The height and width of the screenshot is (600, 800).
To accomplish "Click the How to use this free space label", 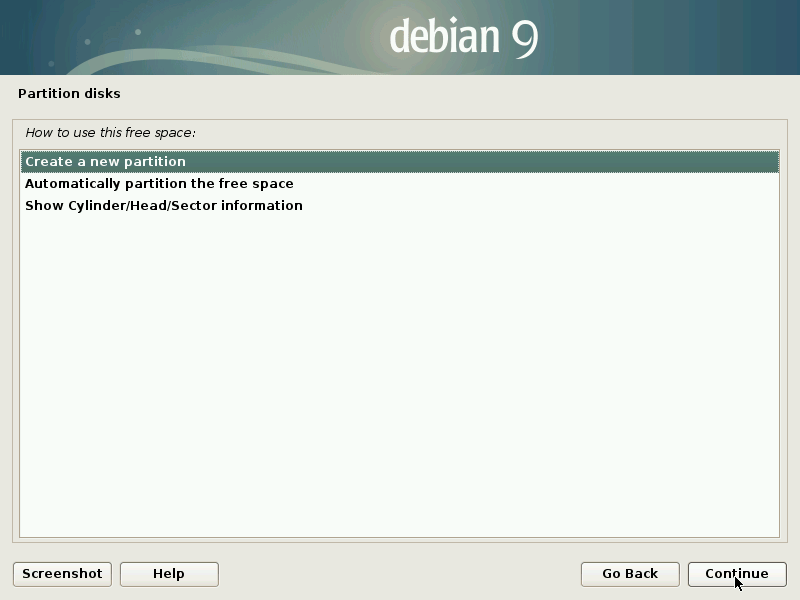I will 110,132.
